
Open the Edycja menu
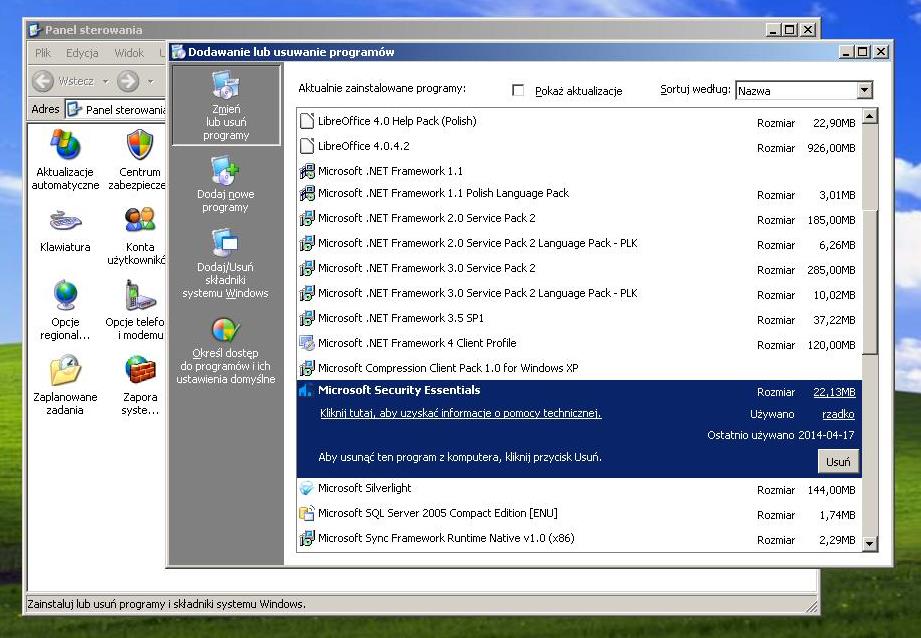pyautogui.click(x=82, y=53)
